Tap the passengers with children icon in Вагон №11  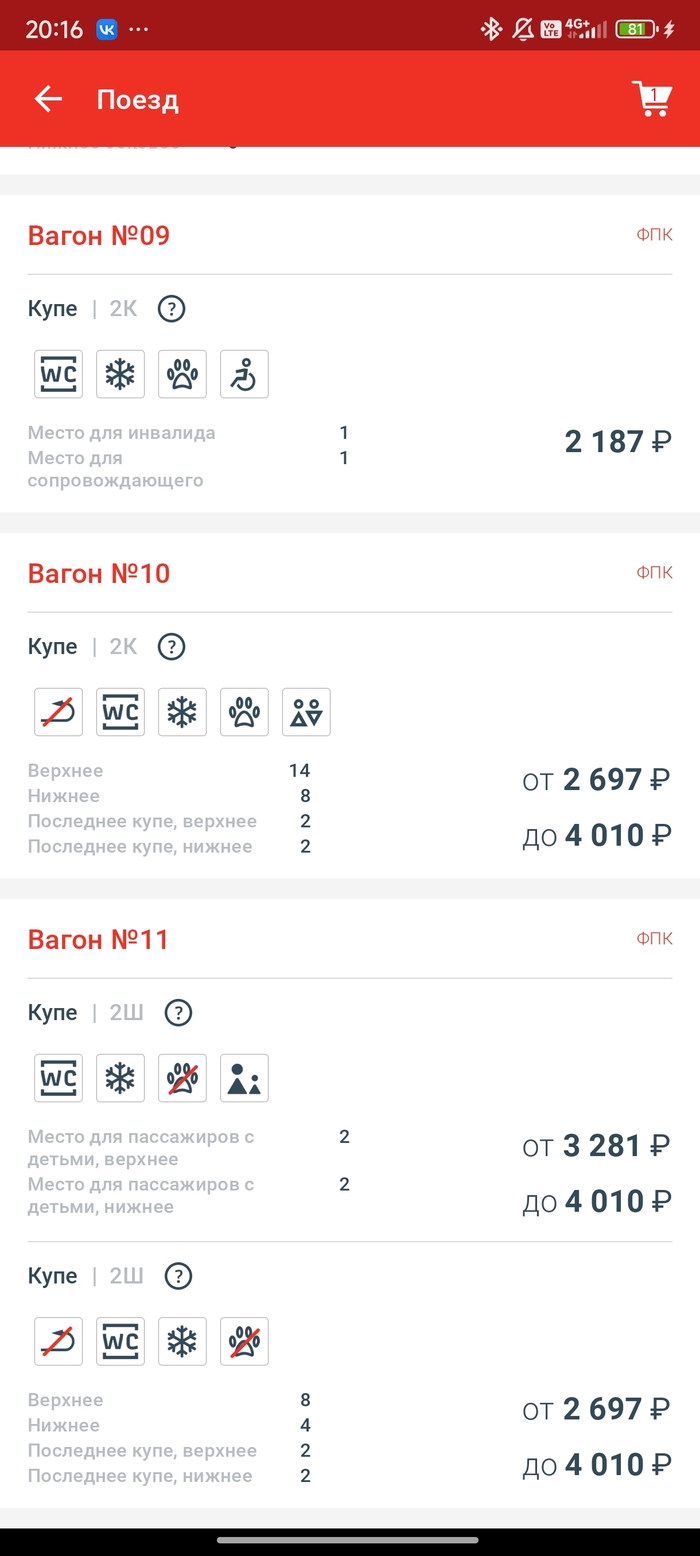[x=244, y=1078]
